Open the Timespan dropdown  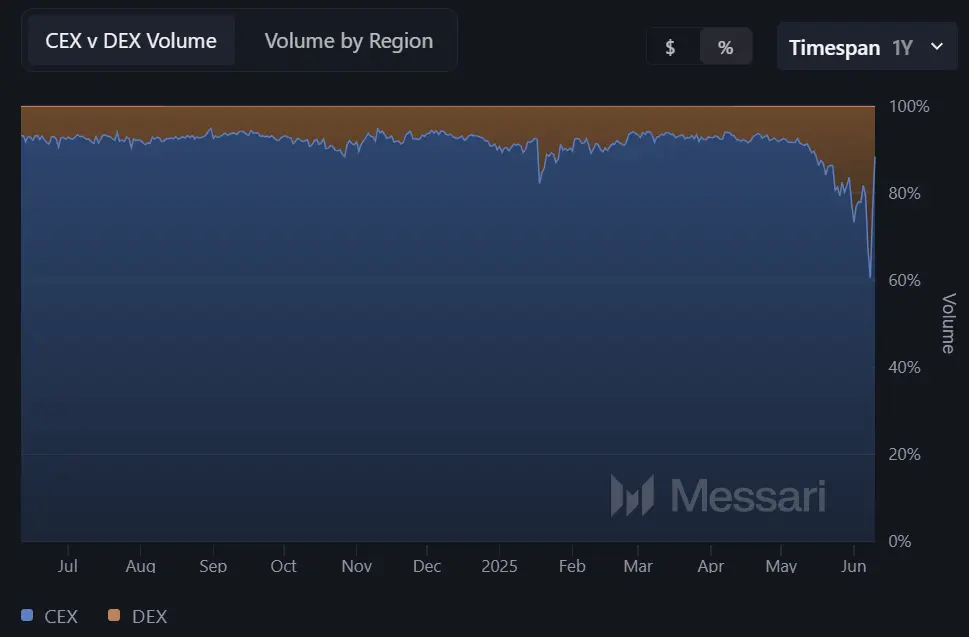coord(866,47)
